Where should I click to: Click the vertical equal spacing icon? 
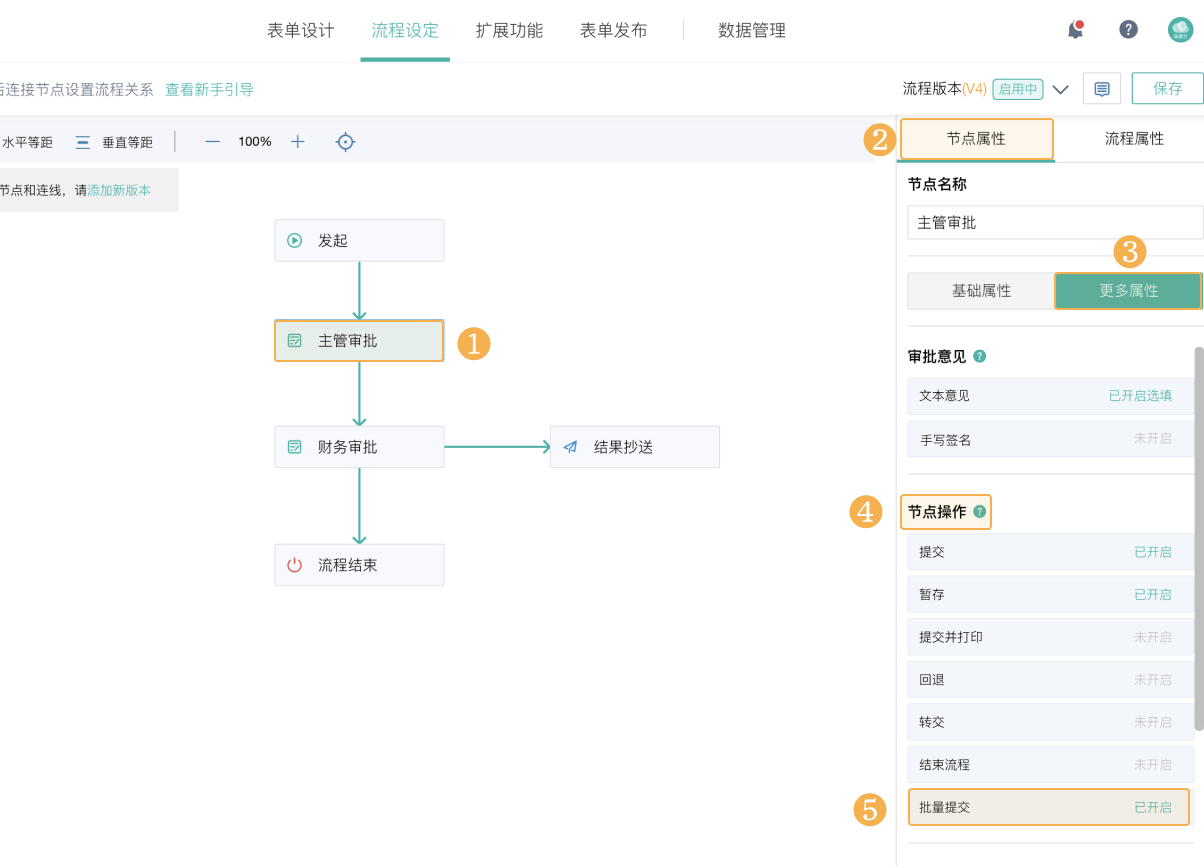(x=83, y=142)
